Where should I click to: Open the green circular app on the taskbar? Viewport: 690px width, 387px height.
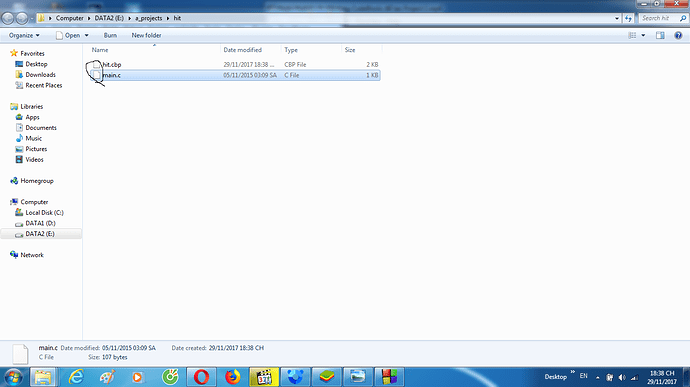[170, 377]
